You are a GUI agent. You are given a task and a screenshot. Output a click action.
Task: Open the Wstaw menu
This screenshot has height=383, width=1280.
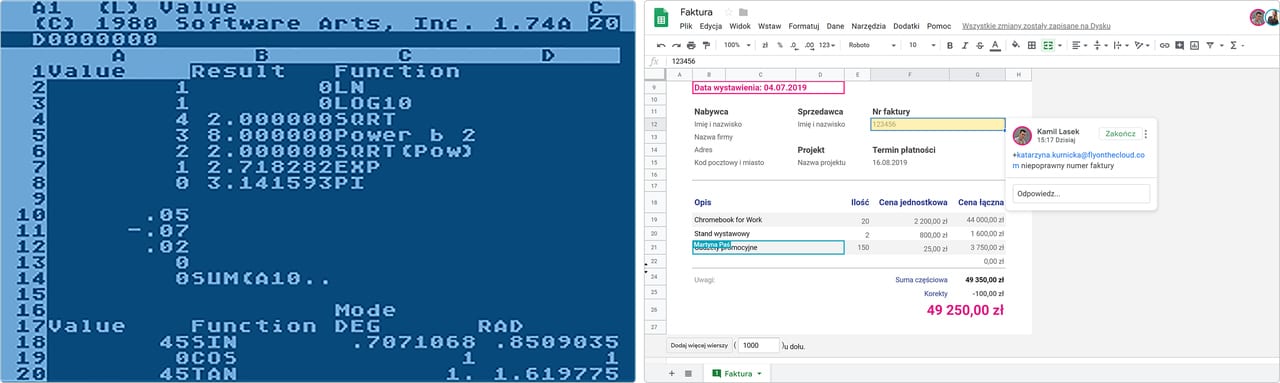(x=770, y=27)
